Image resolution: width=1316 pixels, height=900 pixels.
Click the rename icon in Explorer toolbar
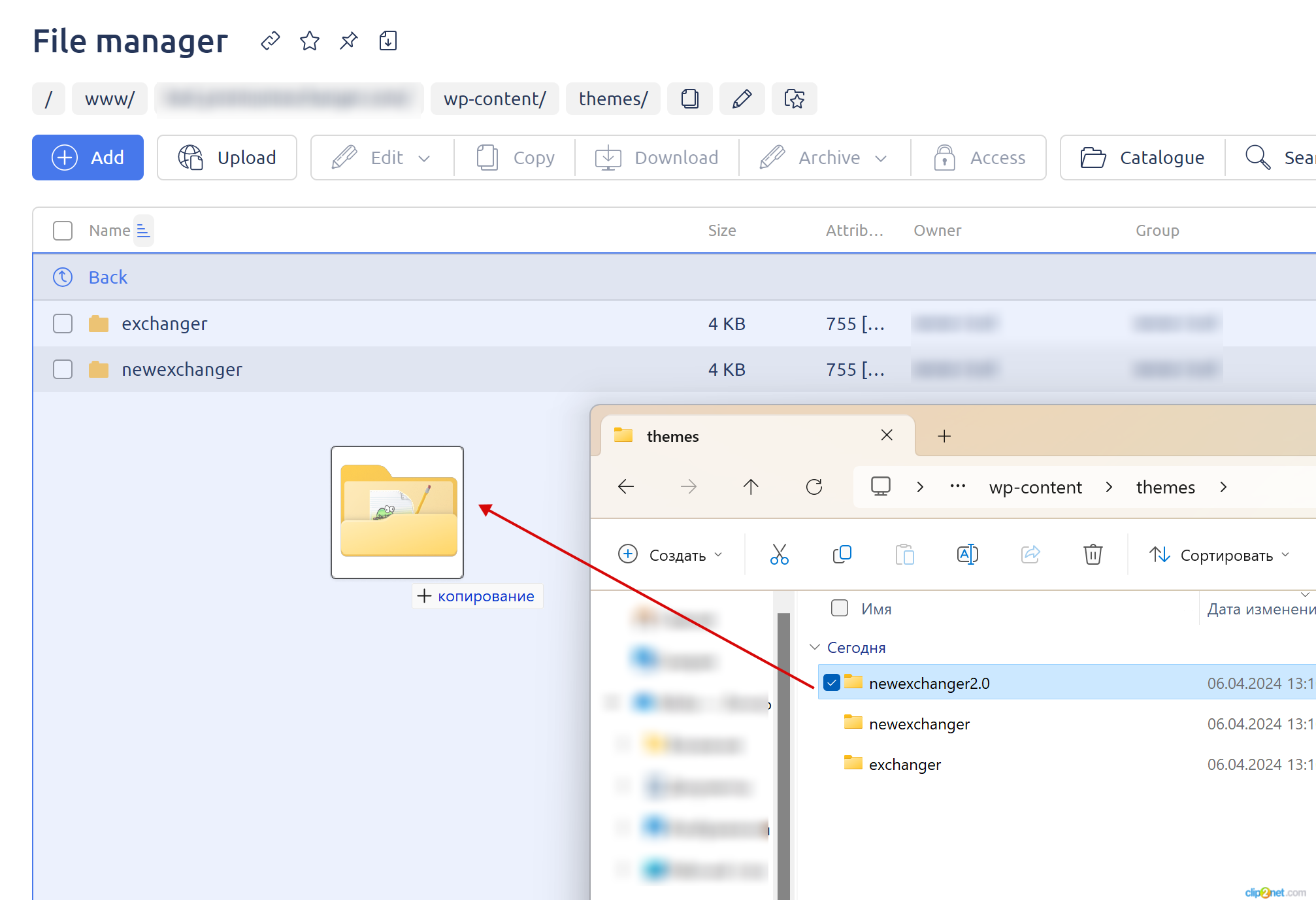pos(967,554)
